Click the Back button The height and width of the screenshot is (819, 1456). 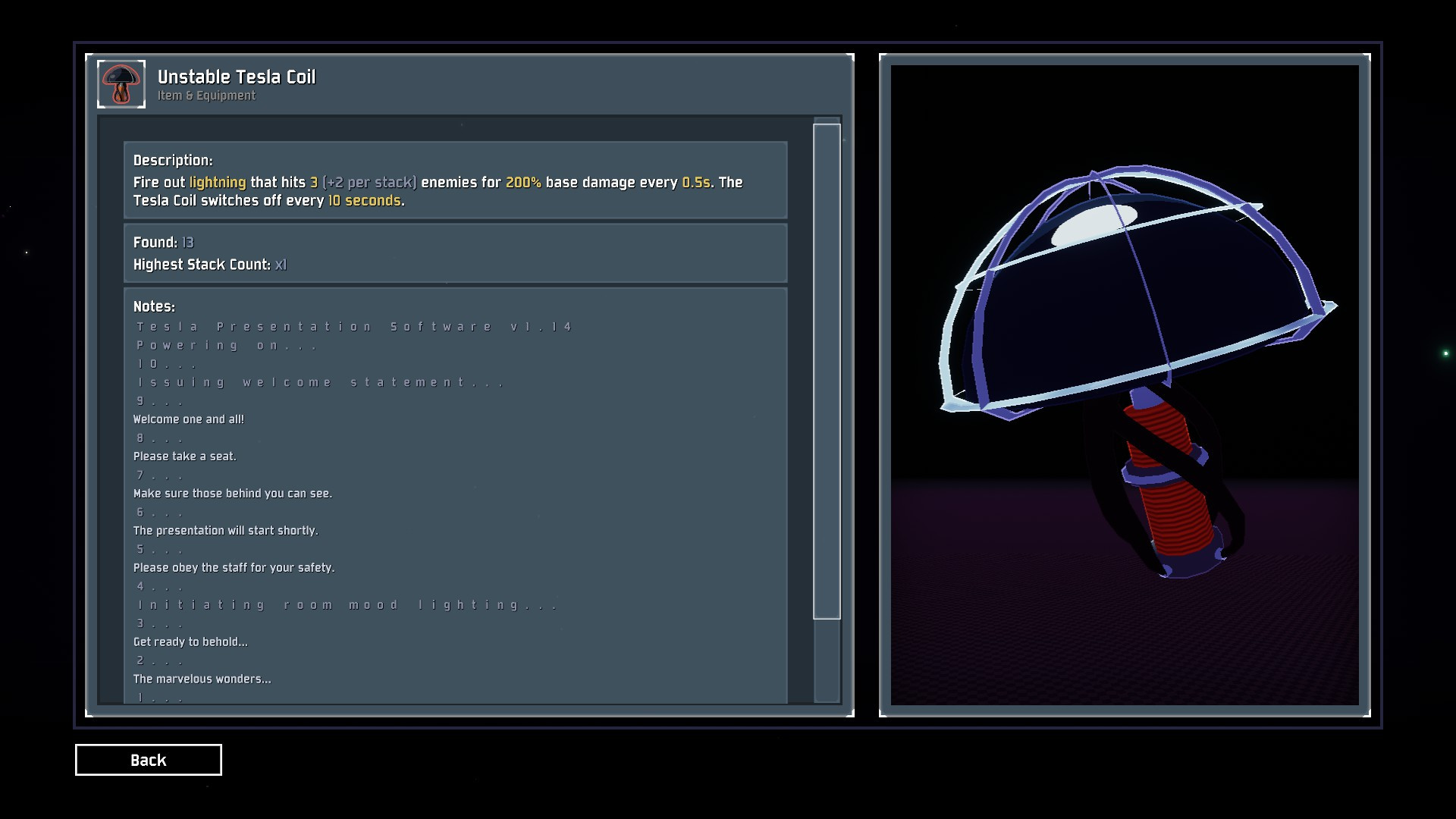point(148,760)
